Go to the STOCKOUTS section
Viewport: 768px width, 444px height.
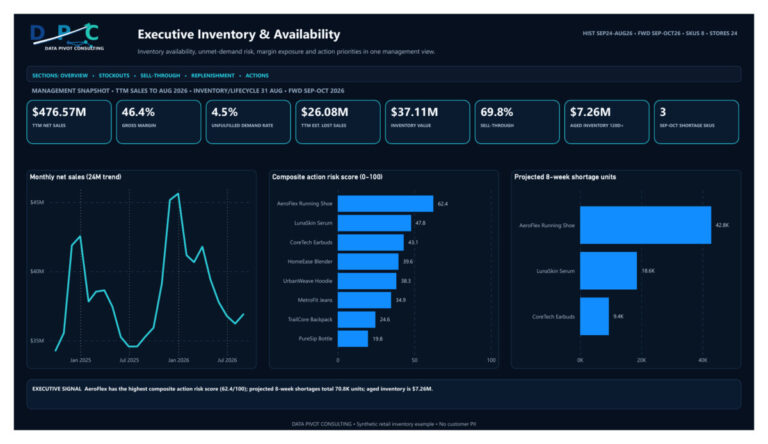pyautogui.click(x=114, y=75)
